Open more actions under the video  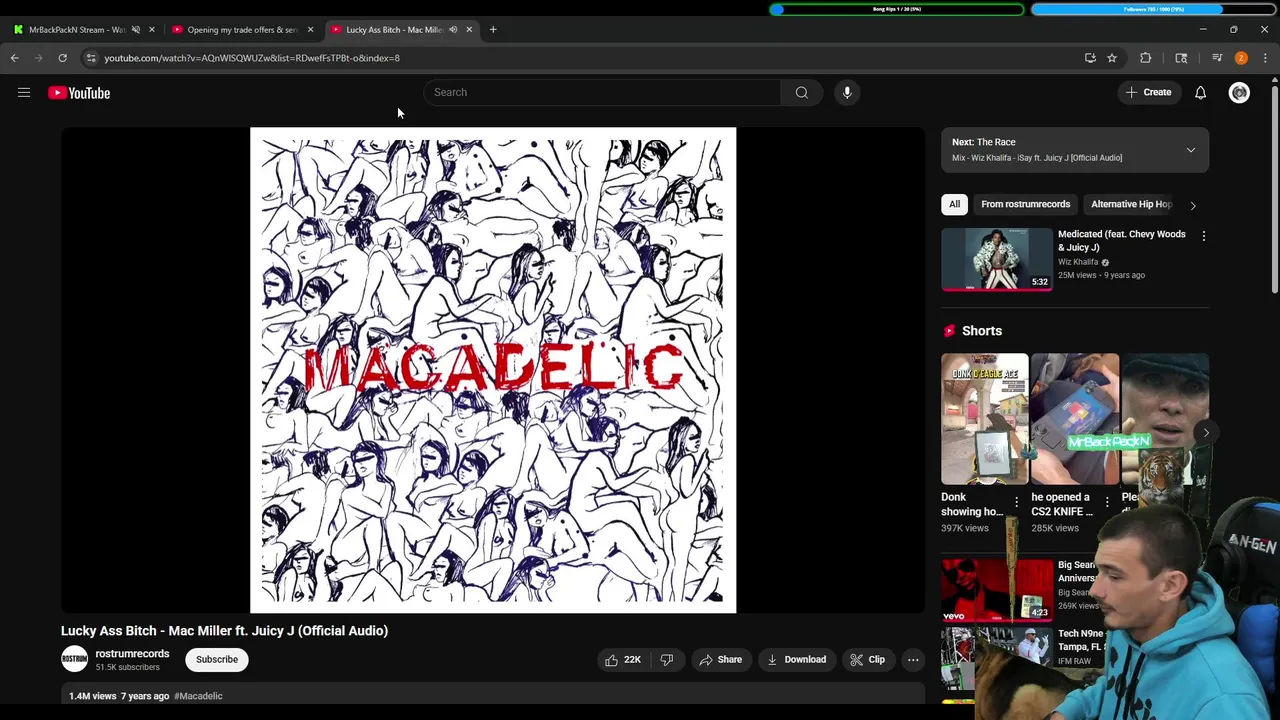[913, 660]
